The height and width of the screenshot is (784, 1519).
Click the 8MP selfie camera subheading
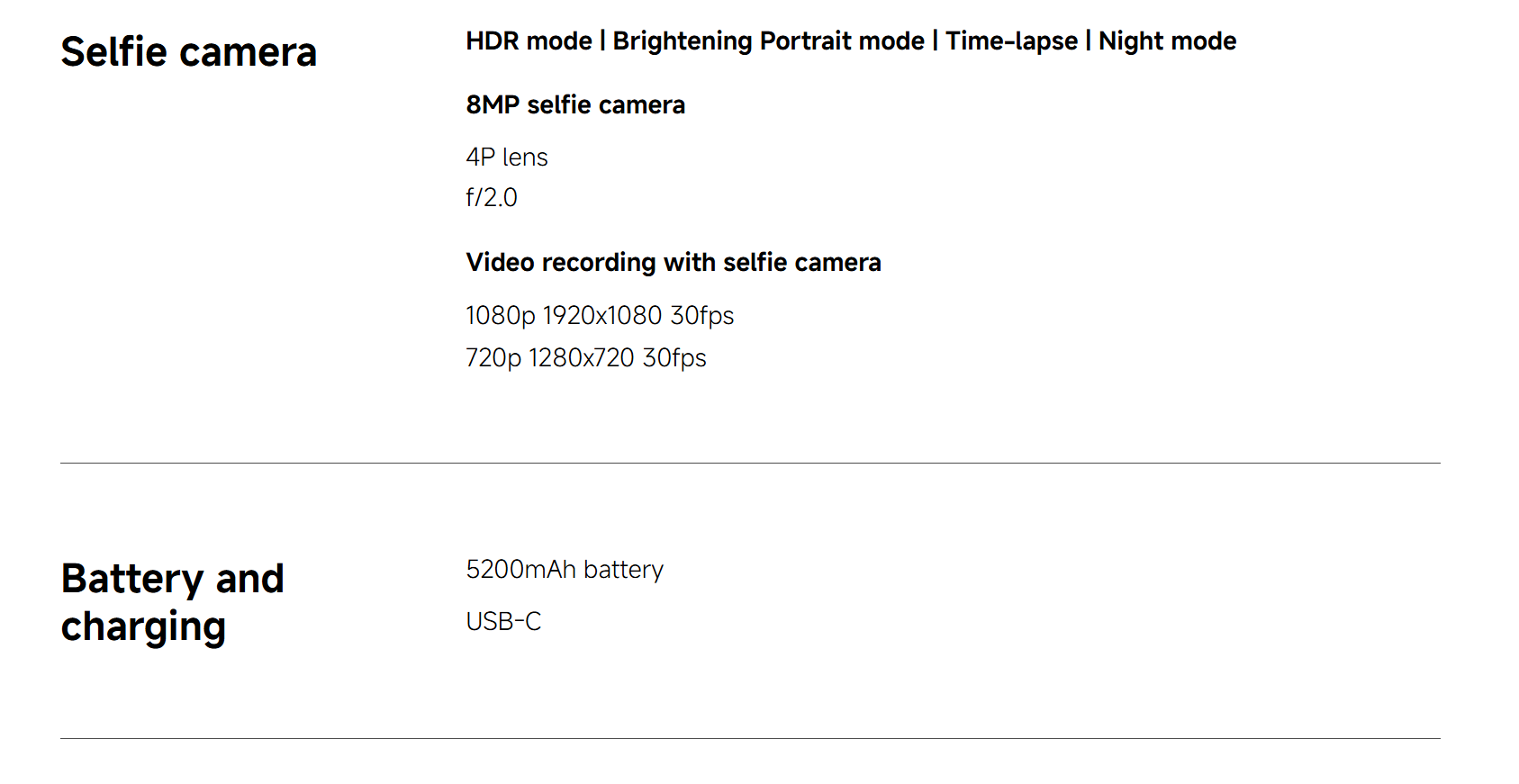coord(575,104)
